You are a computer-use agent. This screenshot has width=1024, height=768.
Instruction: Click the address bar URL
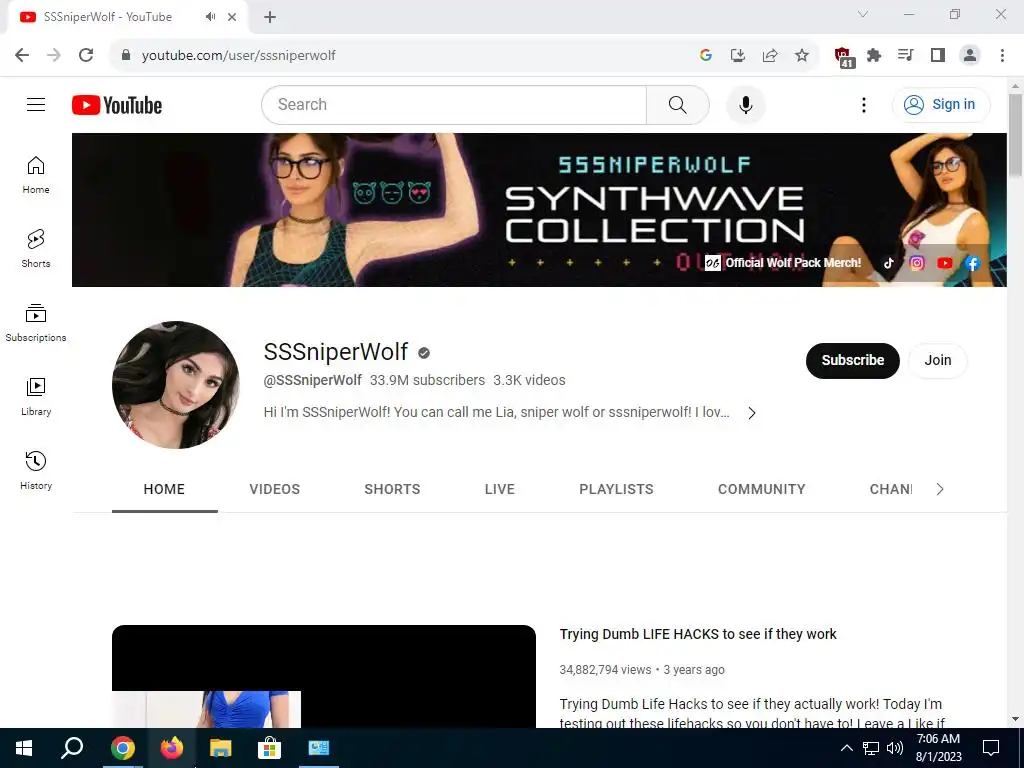(x=238, y=55)
